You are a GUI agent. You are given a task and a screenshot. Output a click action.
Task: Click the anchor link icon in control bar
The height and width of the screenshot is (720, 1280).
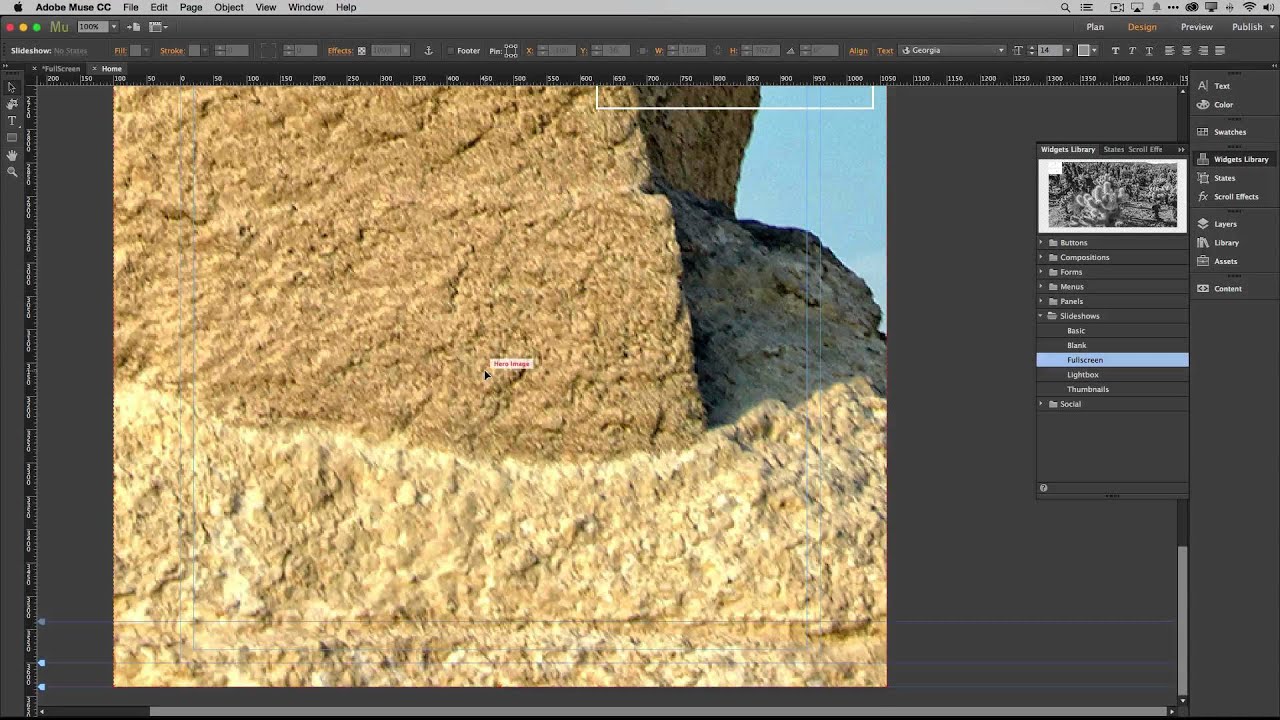pyautogui.click(x=428, y=50)
